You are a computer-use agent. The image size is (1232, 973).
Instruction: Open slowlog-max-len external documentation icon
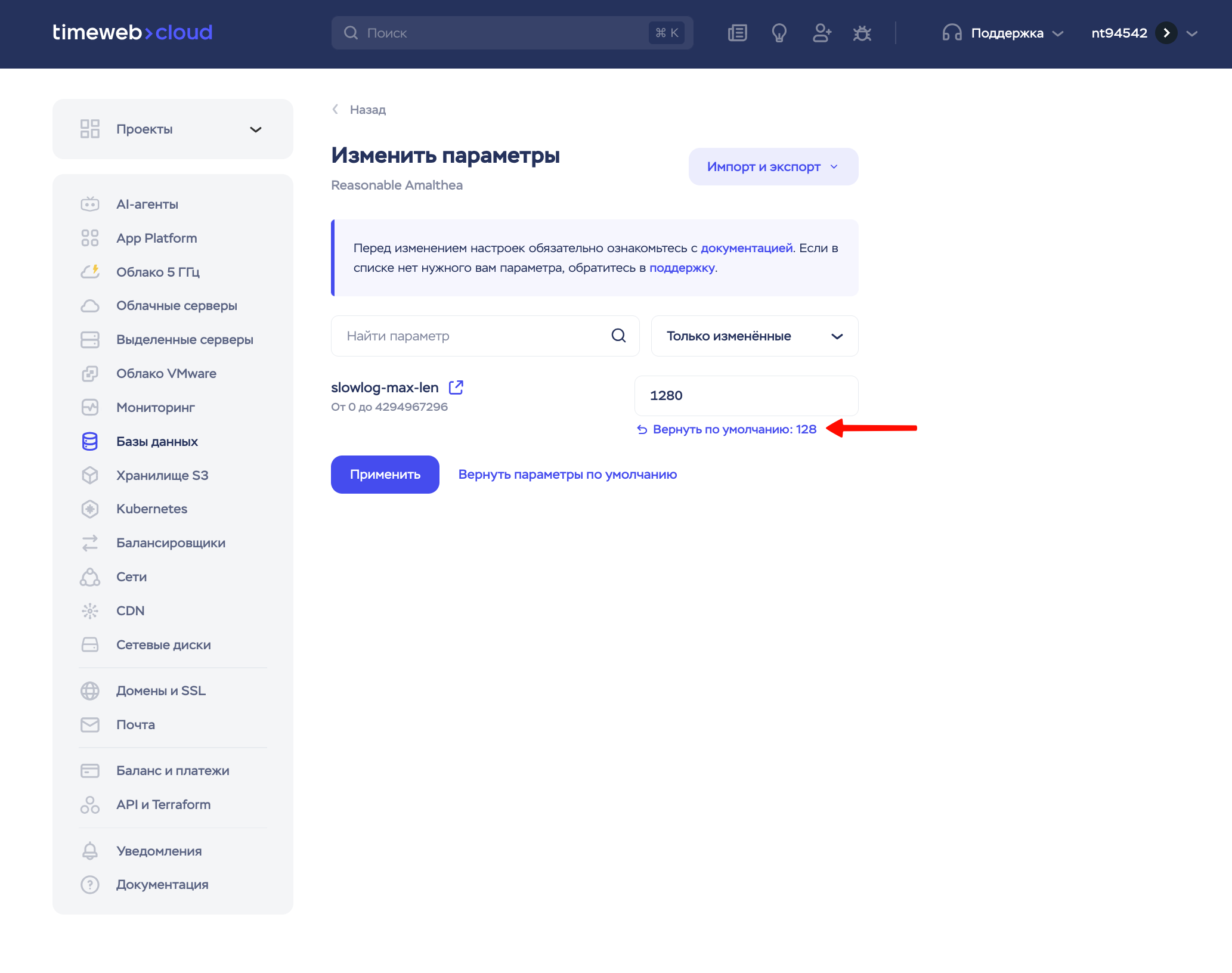(x=456, y=388)
